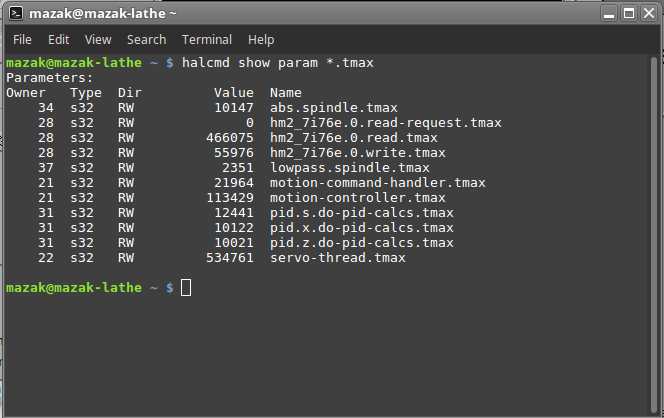The height and width of the screenshot is (418, 664).
Task: Open the Edit menu
Action: tap(58, 40)
